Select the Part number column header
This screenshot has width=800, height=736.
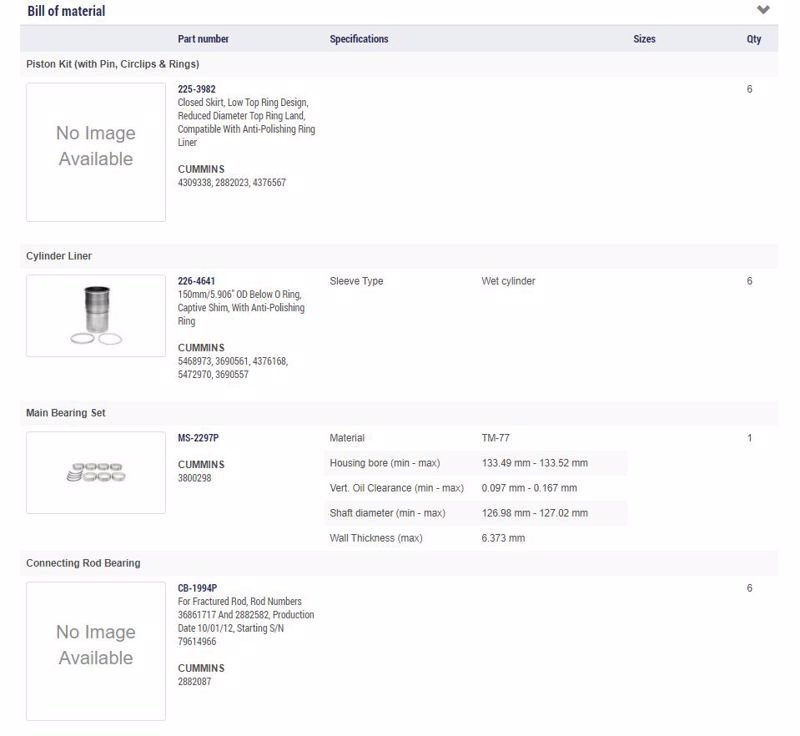[203, 39]
